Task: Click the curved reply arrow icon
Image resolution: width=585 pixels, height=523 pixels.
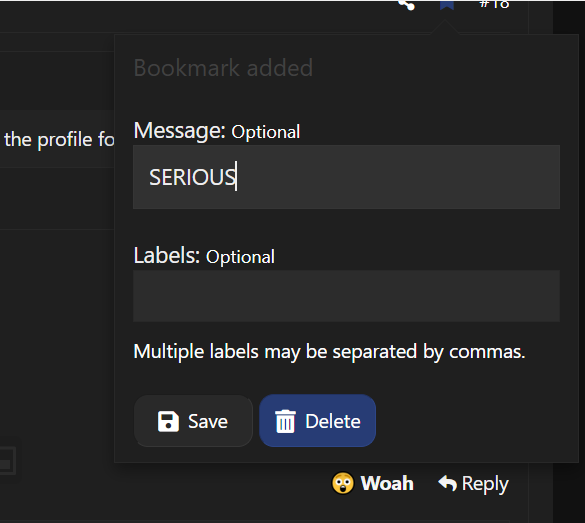Action: click(447, 483)
